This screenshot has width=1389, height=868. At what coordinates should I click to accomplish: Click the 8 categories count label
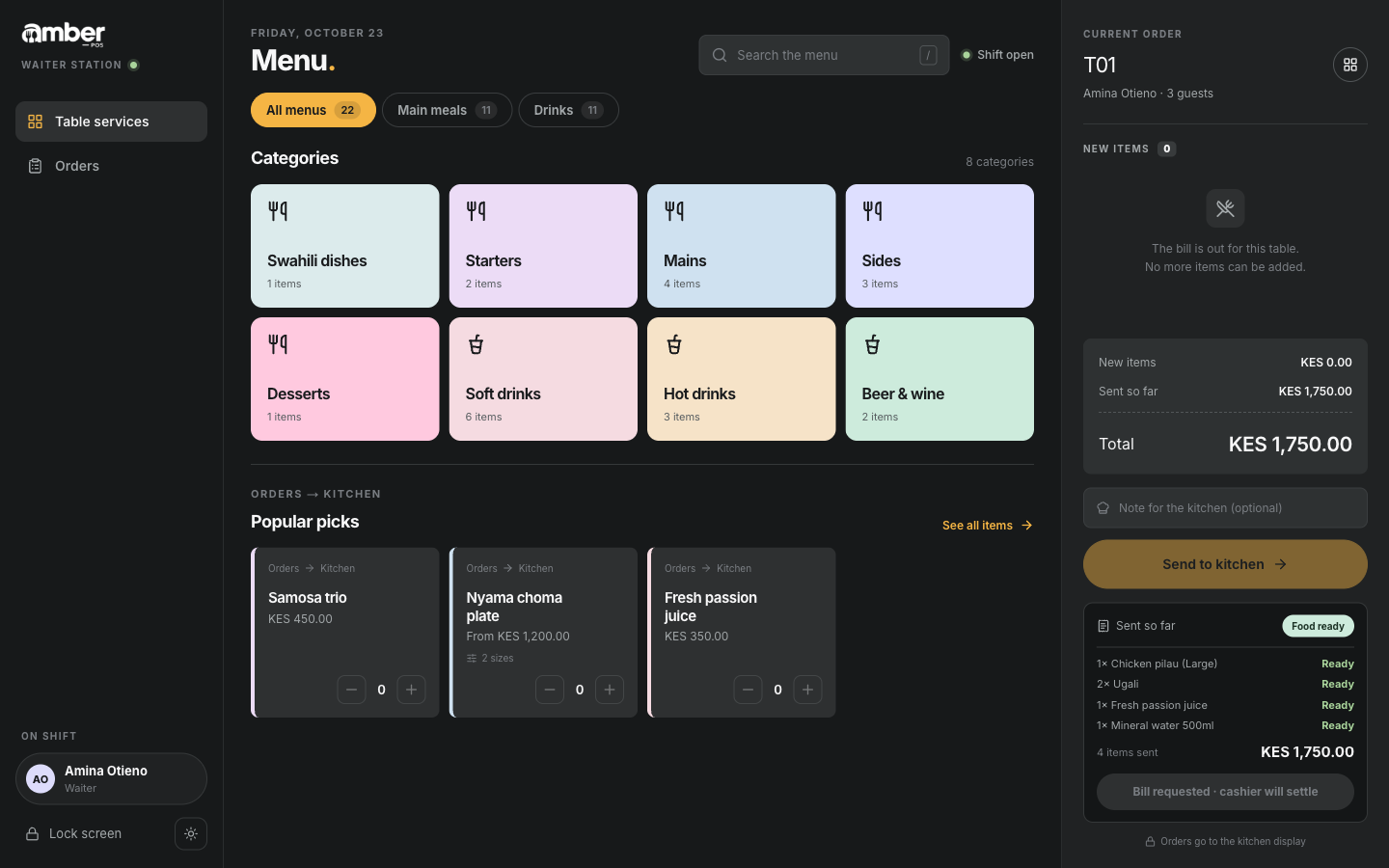pyautogui.click(x=999, y=162)
